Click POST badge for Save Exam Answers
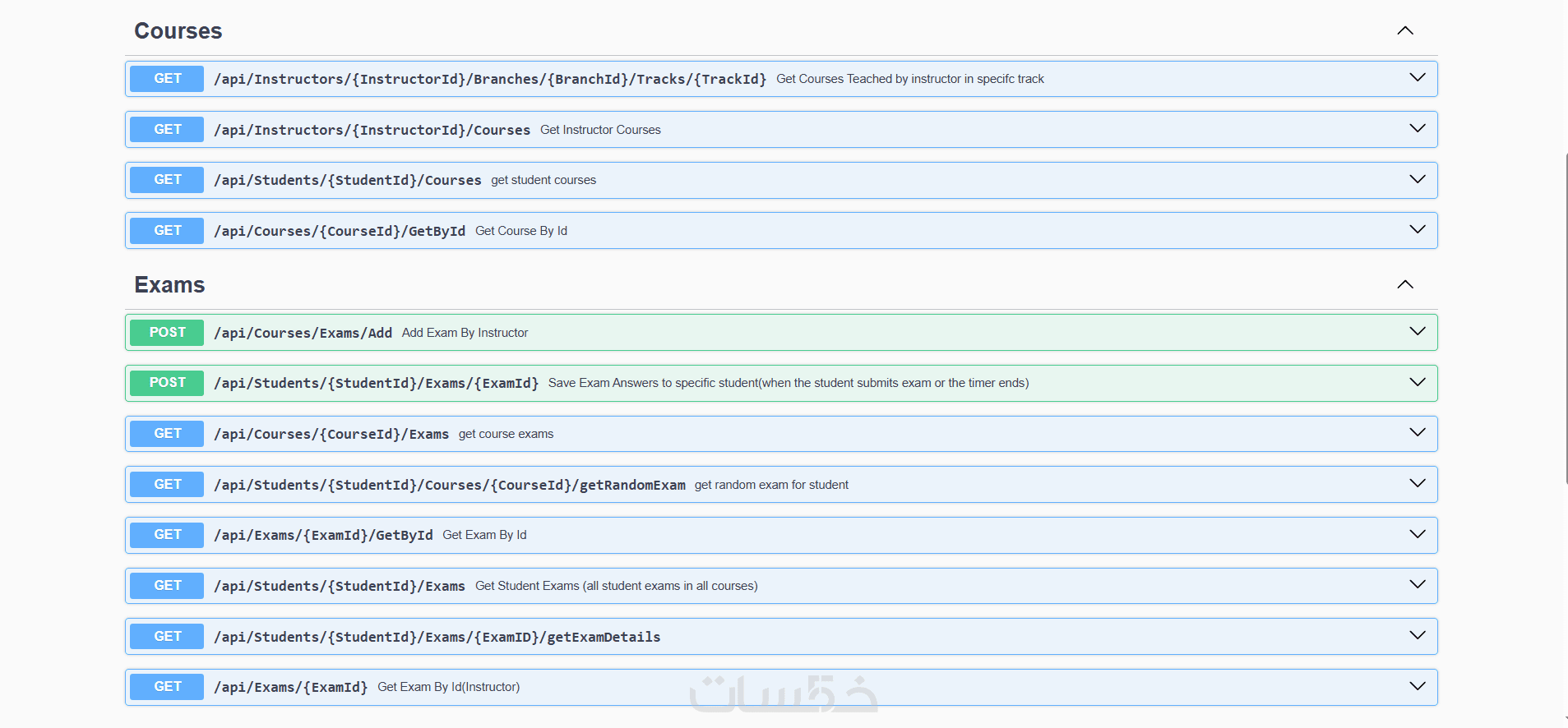 pyautogui.click(x=167, y=383)
